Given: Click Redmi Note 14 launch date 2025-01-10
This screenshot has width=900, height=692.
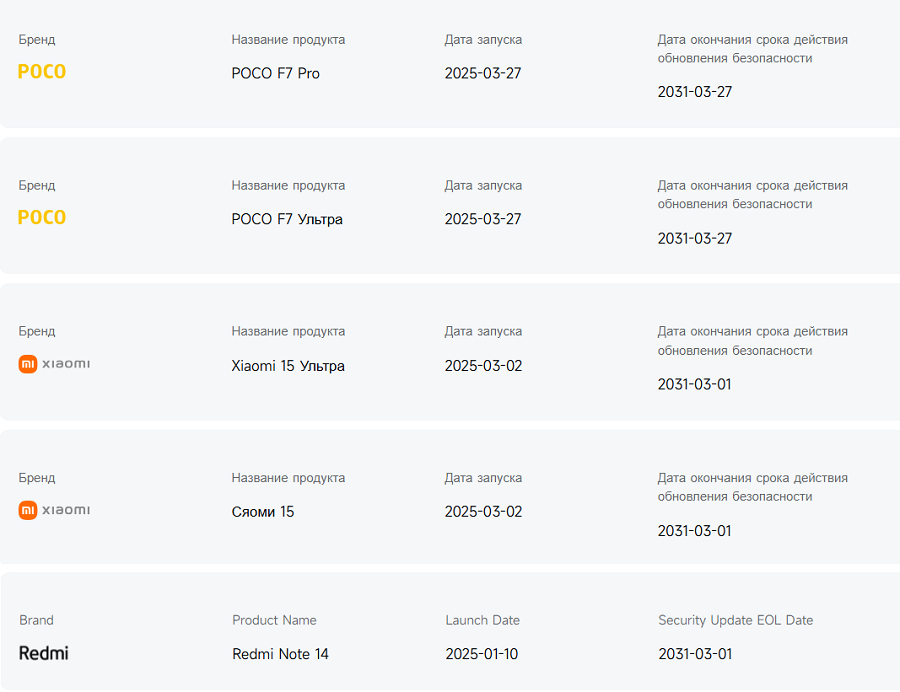Looking at the screenshot, I should (x=482, y=654).
